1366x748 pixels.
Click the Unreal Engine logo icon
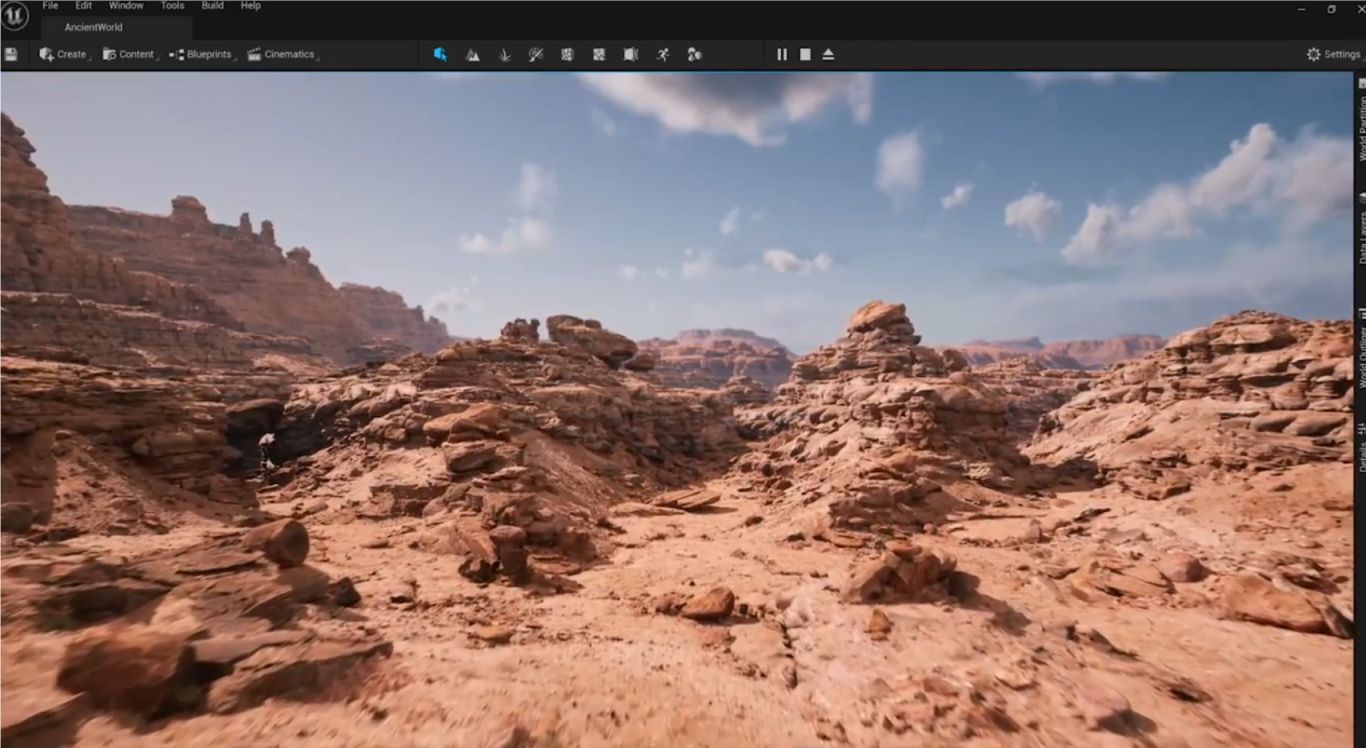coord(15,17)
